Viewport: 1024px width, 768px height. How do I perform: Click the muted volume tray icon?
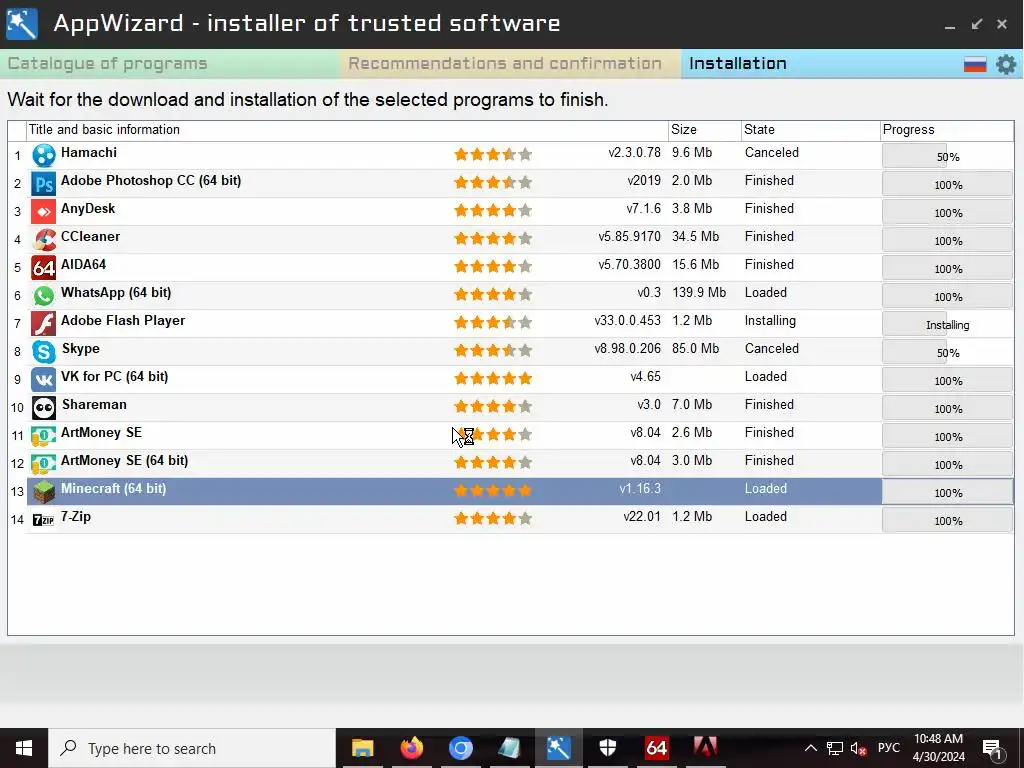pos(859,749)
